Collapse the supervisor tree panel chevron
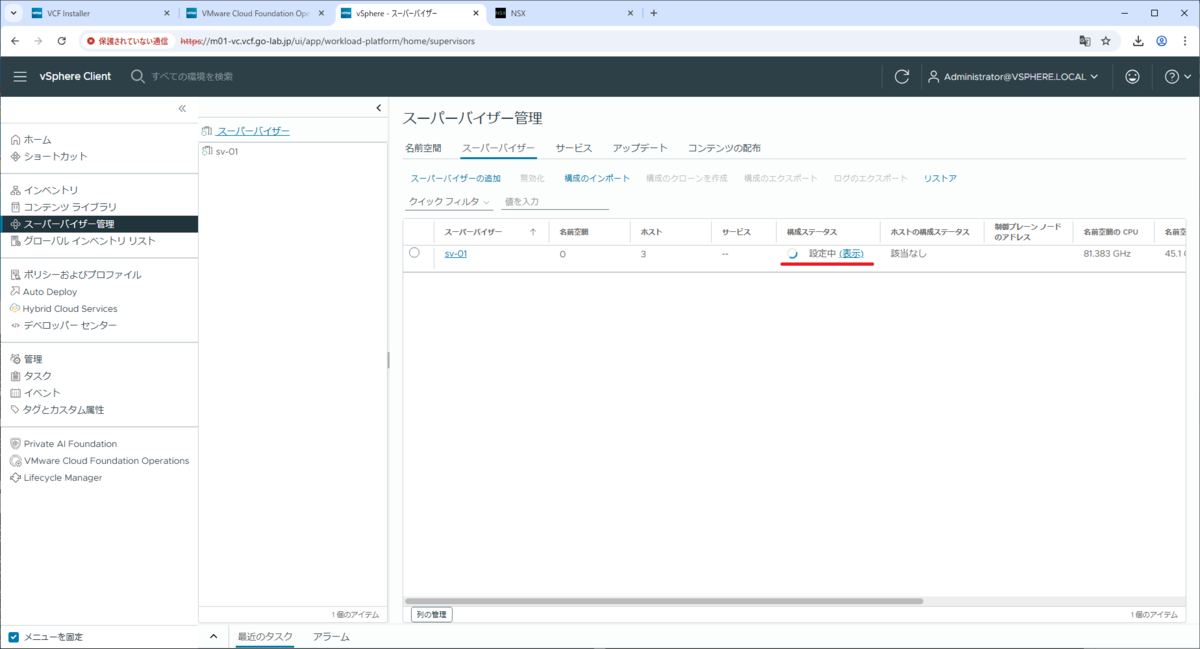Screen dimensions: 1200x649 tap(379, 108)
